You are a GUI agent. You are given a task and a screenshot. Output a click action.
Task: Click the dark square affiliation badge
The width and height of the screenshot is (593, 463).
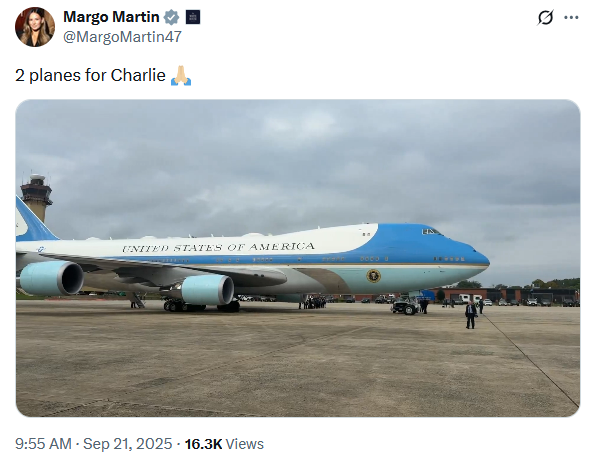pyautogui.click(x=193, y=17)
